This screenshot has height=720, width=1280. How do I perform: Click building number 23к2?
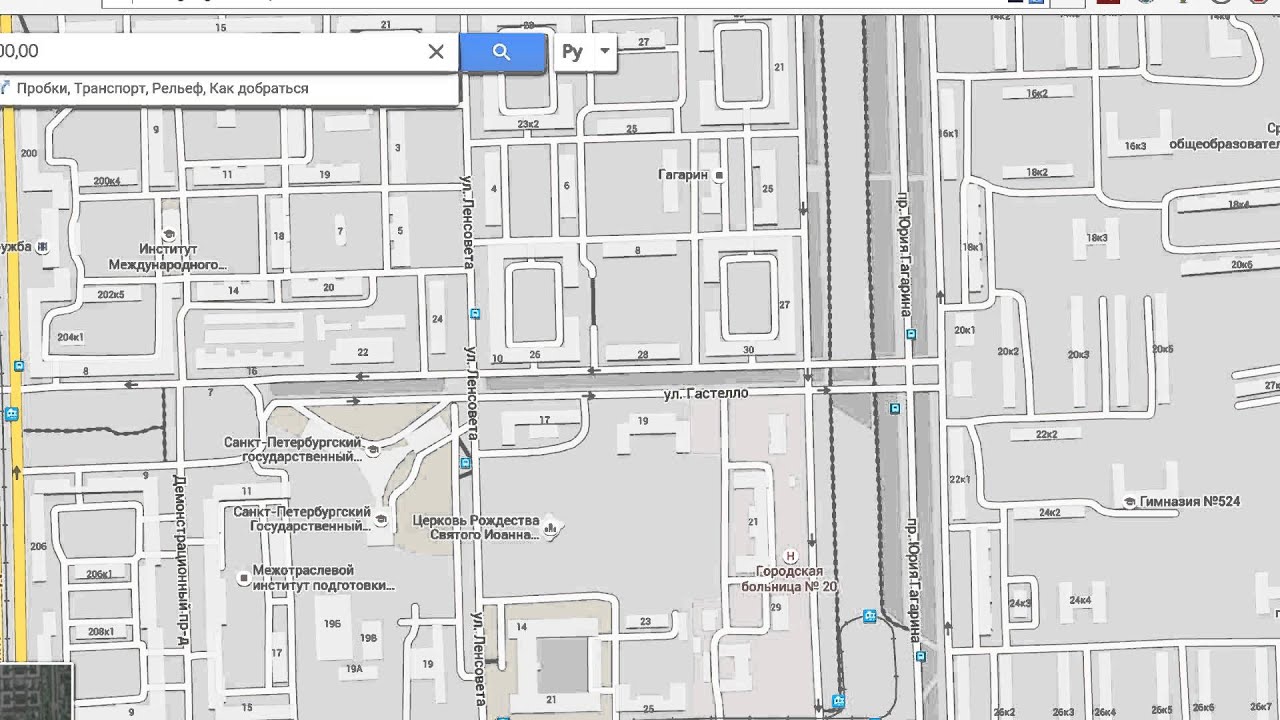[x=529, y=124]
